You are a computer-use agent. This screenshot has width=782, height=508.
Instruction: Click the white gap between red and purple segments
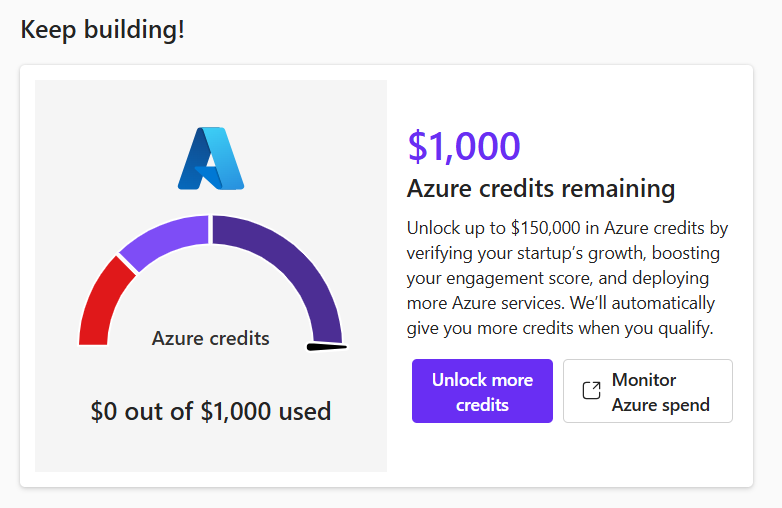click(x=128, y=264)
